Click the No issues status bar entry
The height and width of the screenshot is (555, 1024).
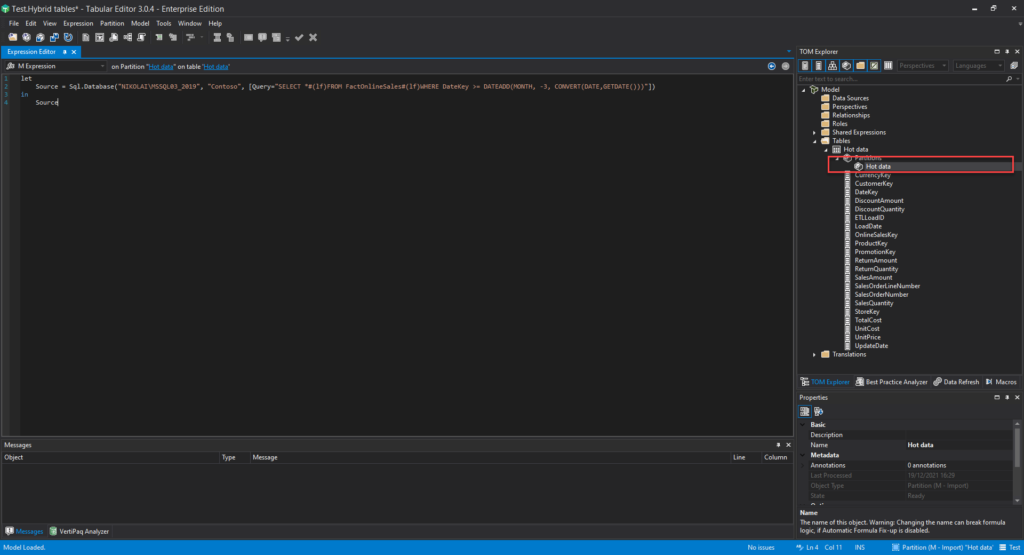761,548
